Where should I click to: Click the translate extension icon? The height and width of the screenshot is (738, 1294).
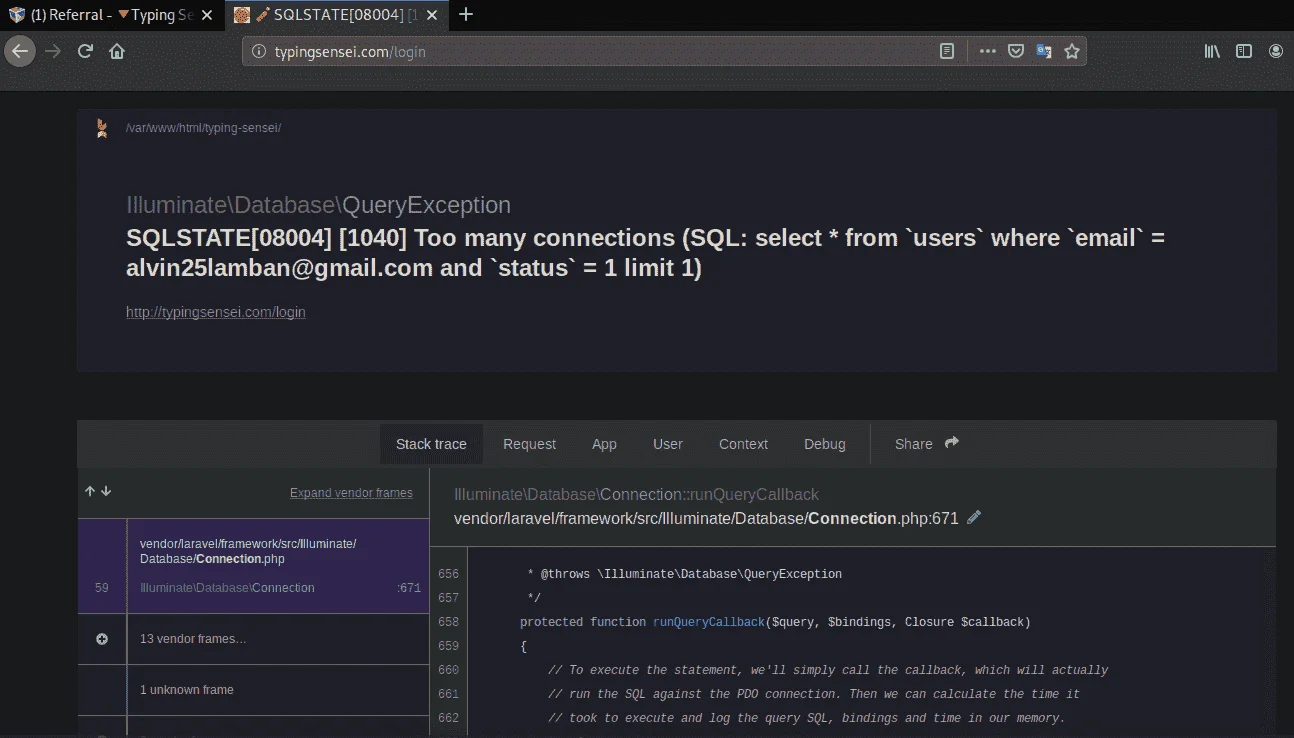pyautogui.click(x=1043, y=51)
